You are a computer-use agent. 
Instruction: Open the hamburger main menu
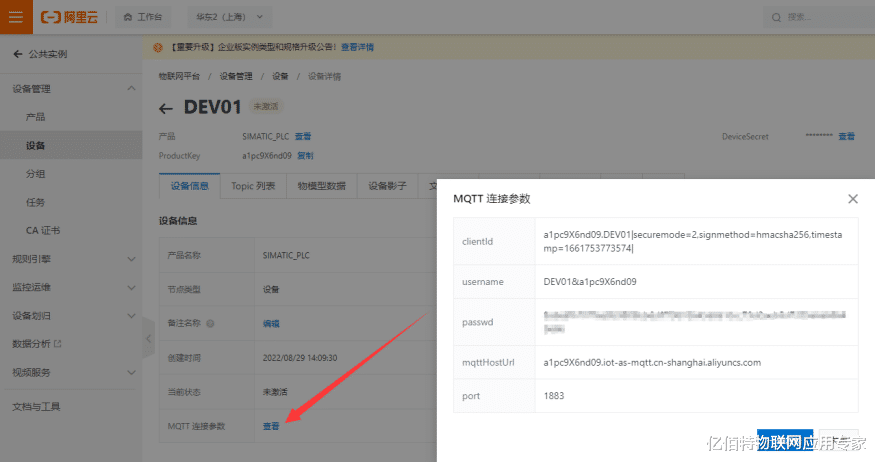pos(16,17)
